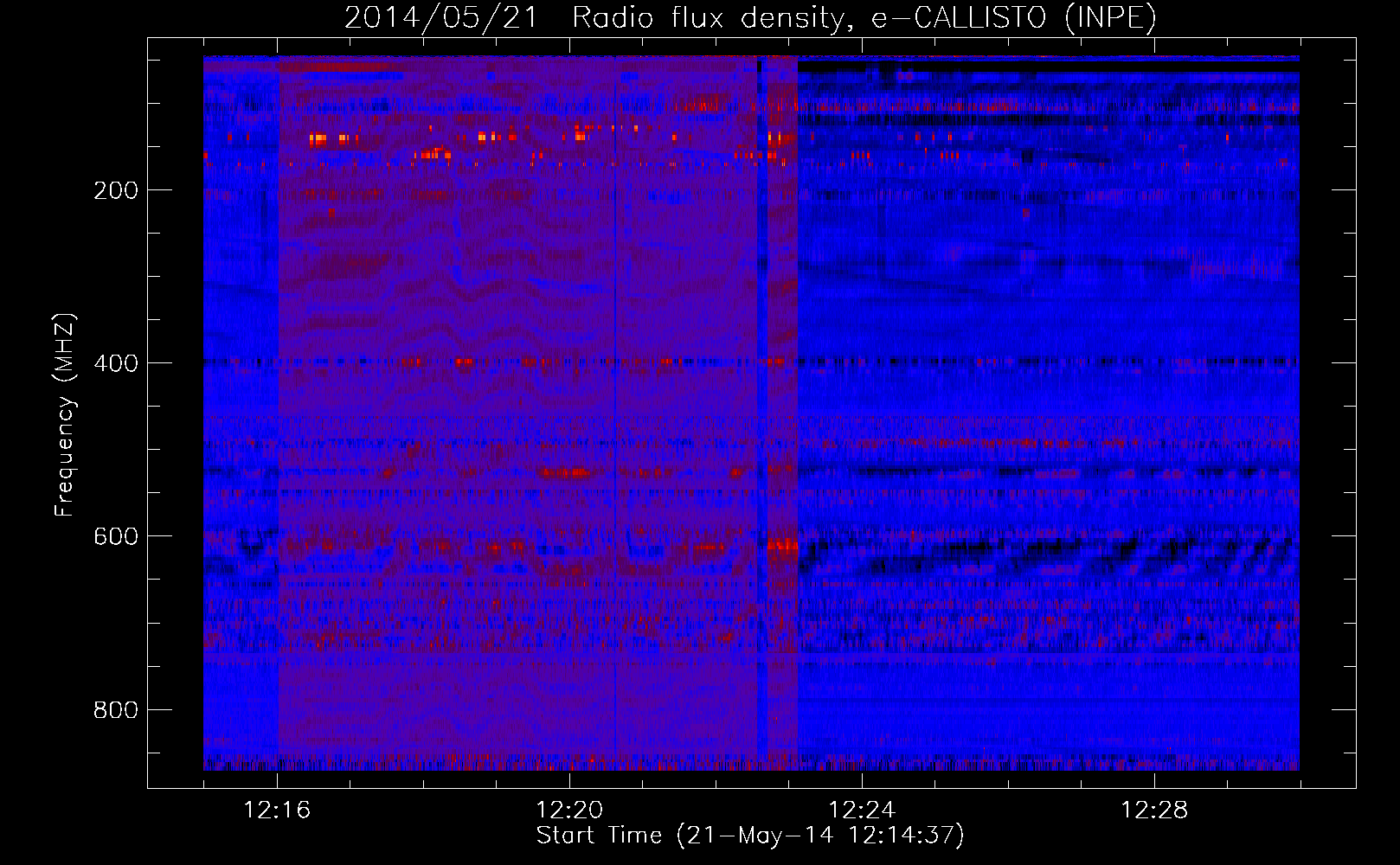Image resolution: width=1400 pixels, height=865 pixels.
Task: Click the 400 frequency tick label
Action: [x=116, y=363]
